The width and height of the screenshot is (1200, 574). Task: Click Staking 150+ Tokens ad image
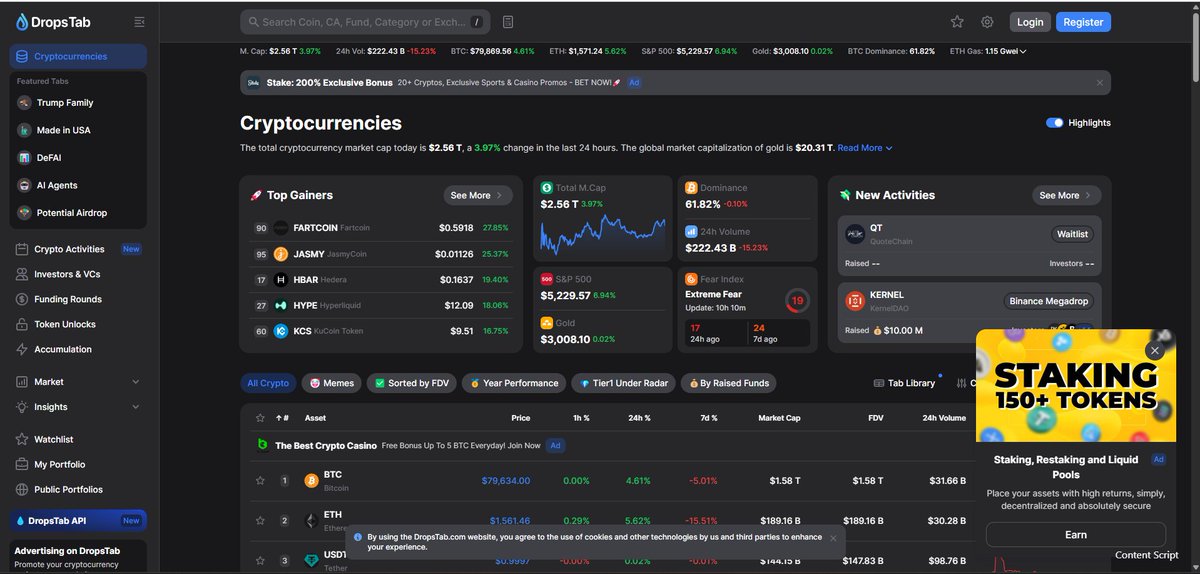[1076, 386]
